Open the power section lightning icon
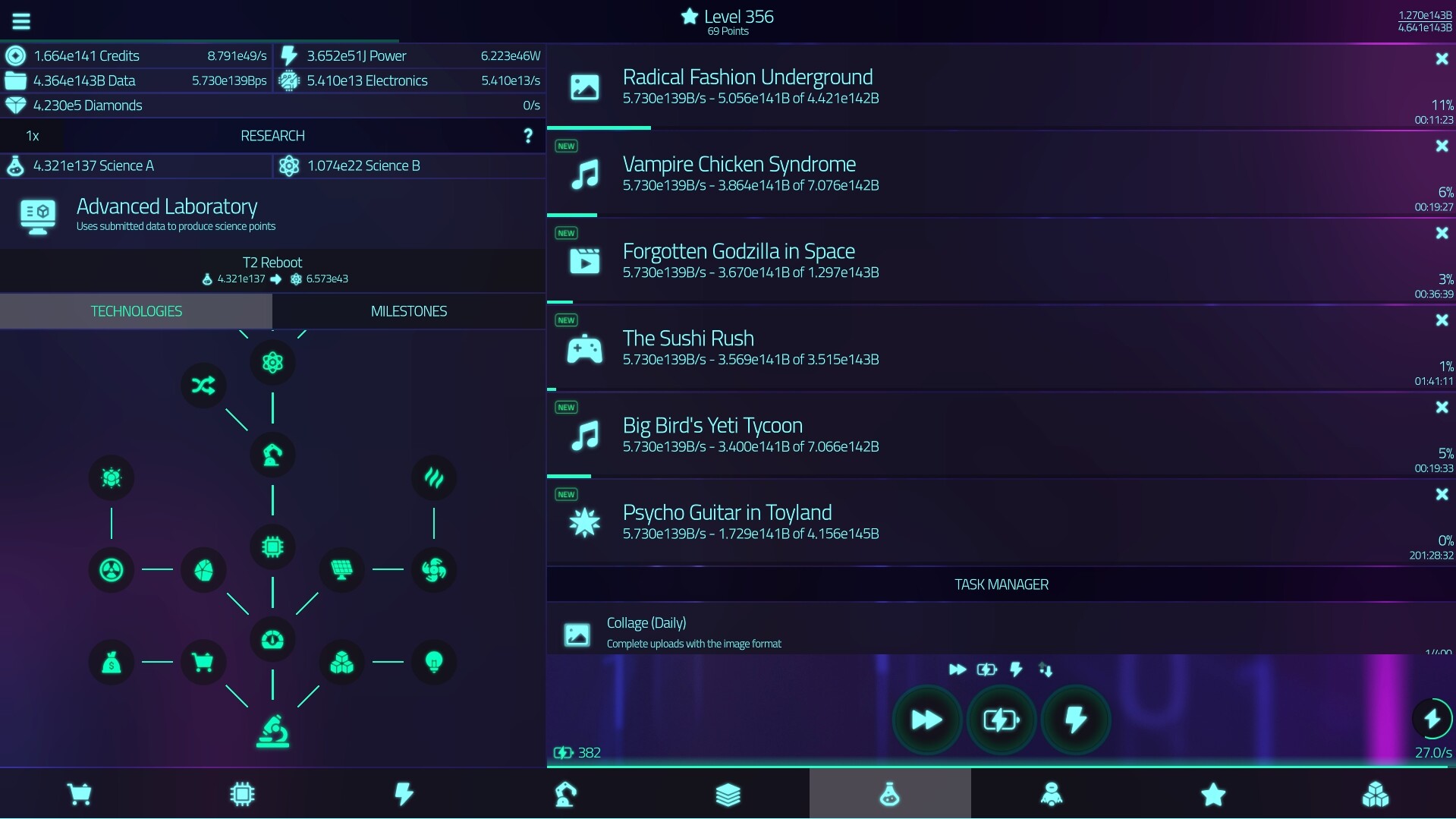Image resolution: width=1456 pixels, height=819 pixels. (404, 793)
